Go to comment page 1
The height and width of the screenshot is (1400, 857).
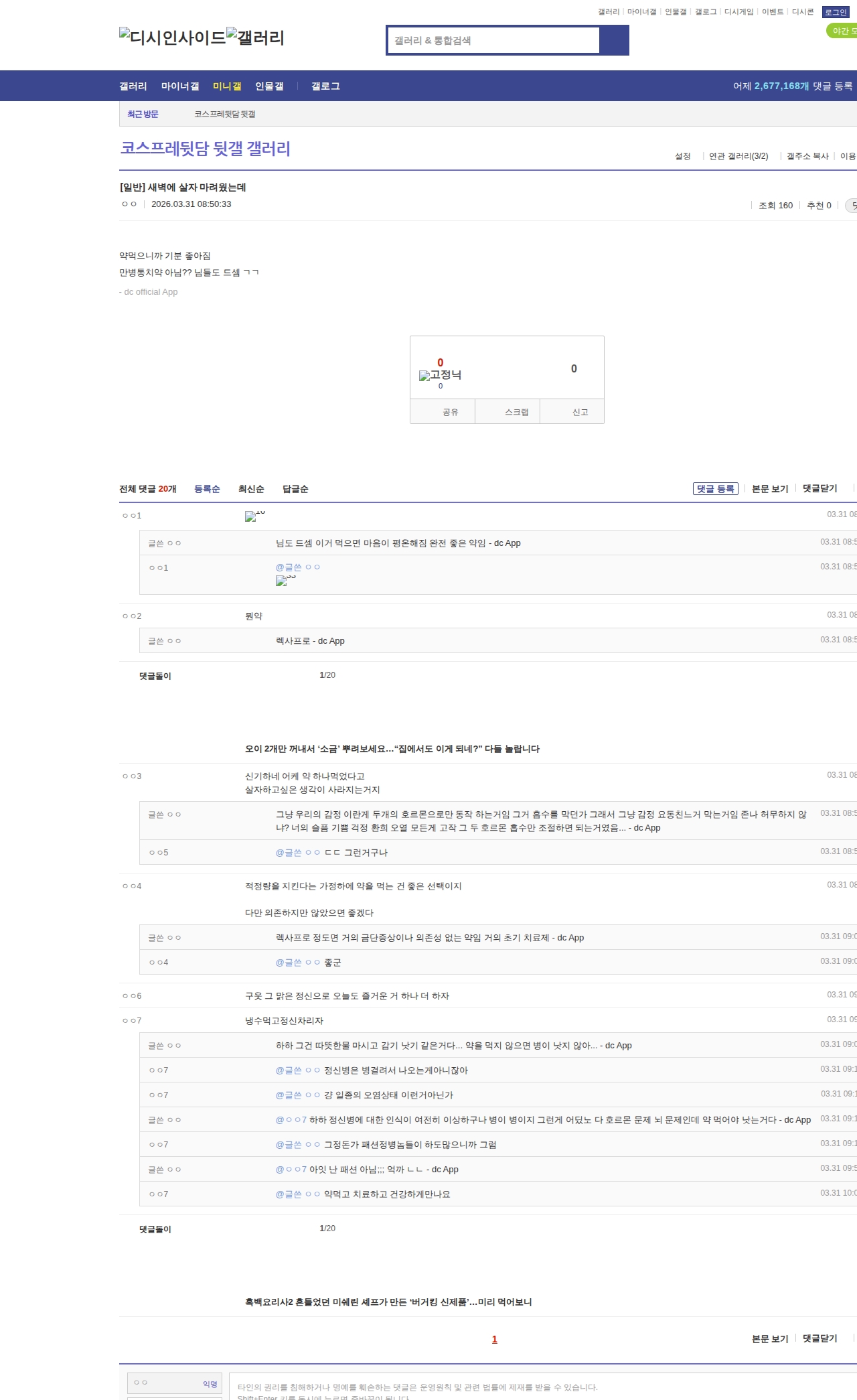[x=495, y=1339]
